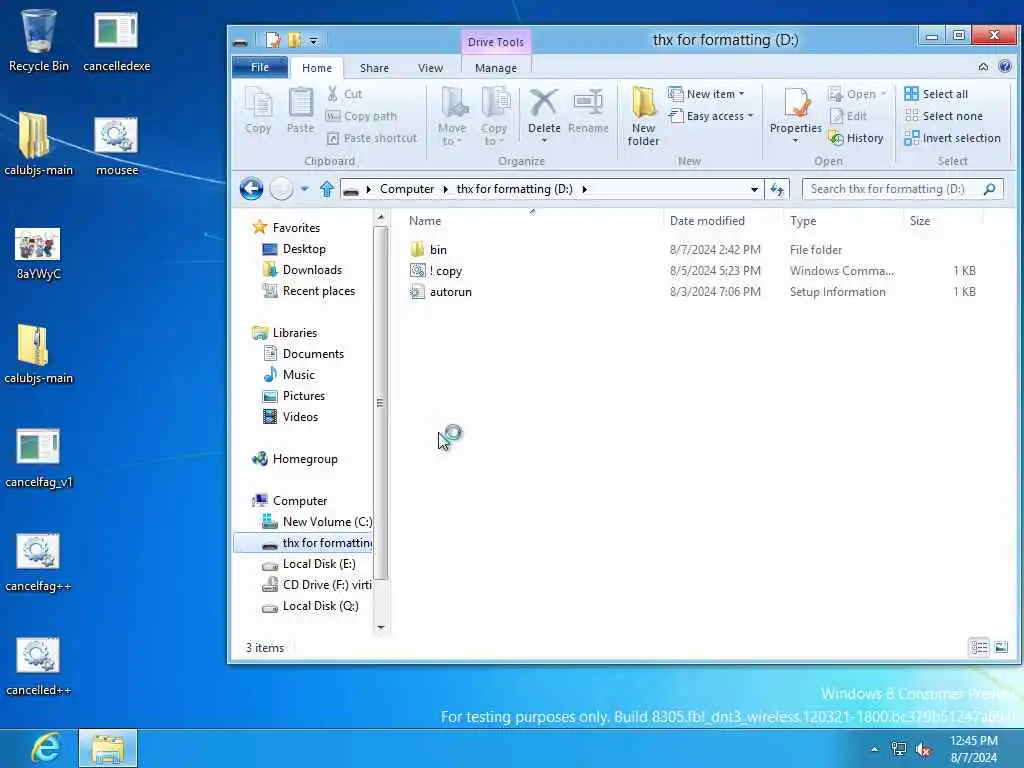Click the File Explorer taskbar button

(x=108, y=748)
